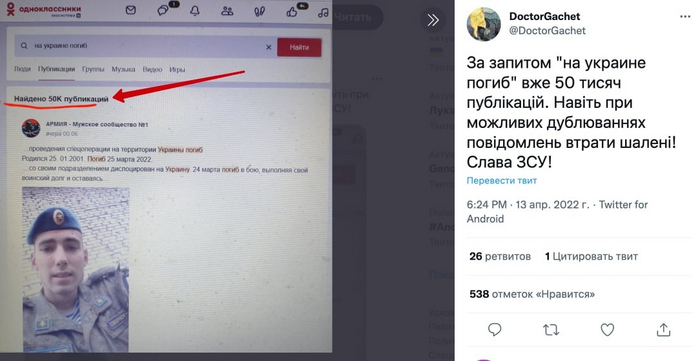Open the music note icon
This screenshot has height=361, width=700.
click(x=323, y=12)
